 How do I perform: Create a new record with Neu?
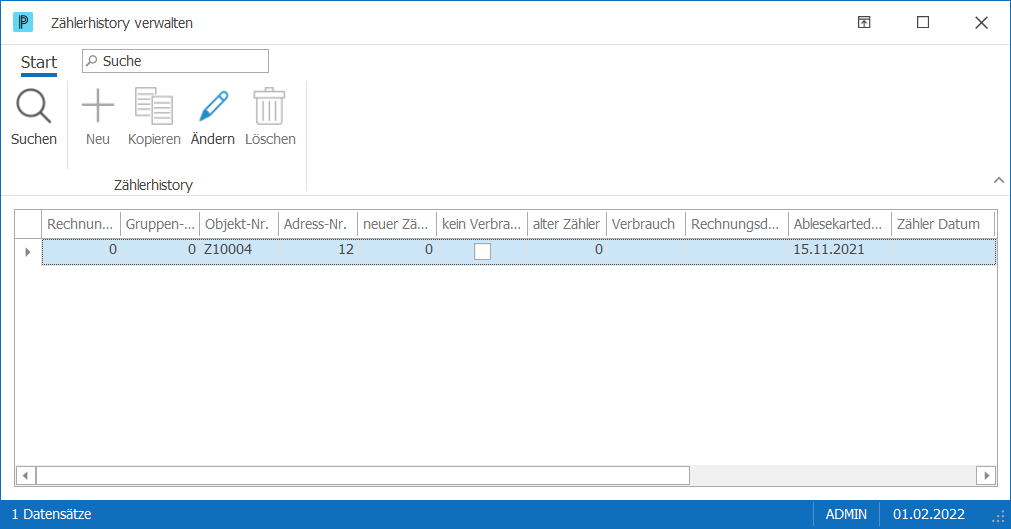[x=97, y=106]
